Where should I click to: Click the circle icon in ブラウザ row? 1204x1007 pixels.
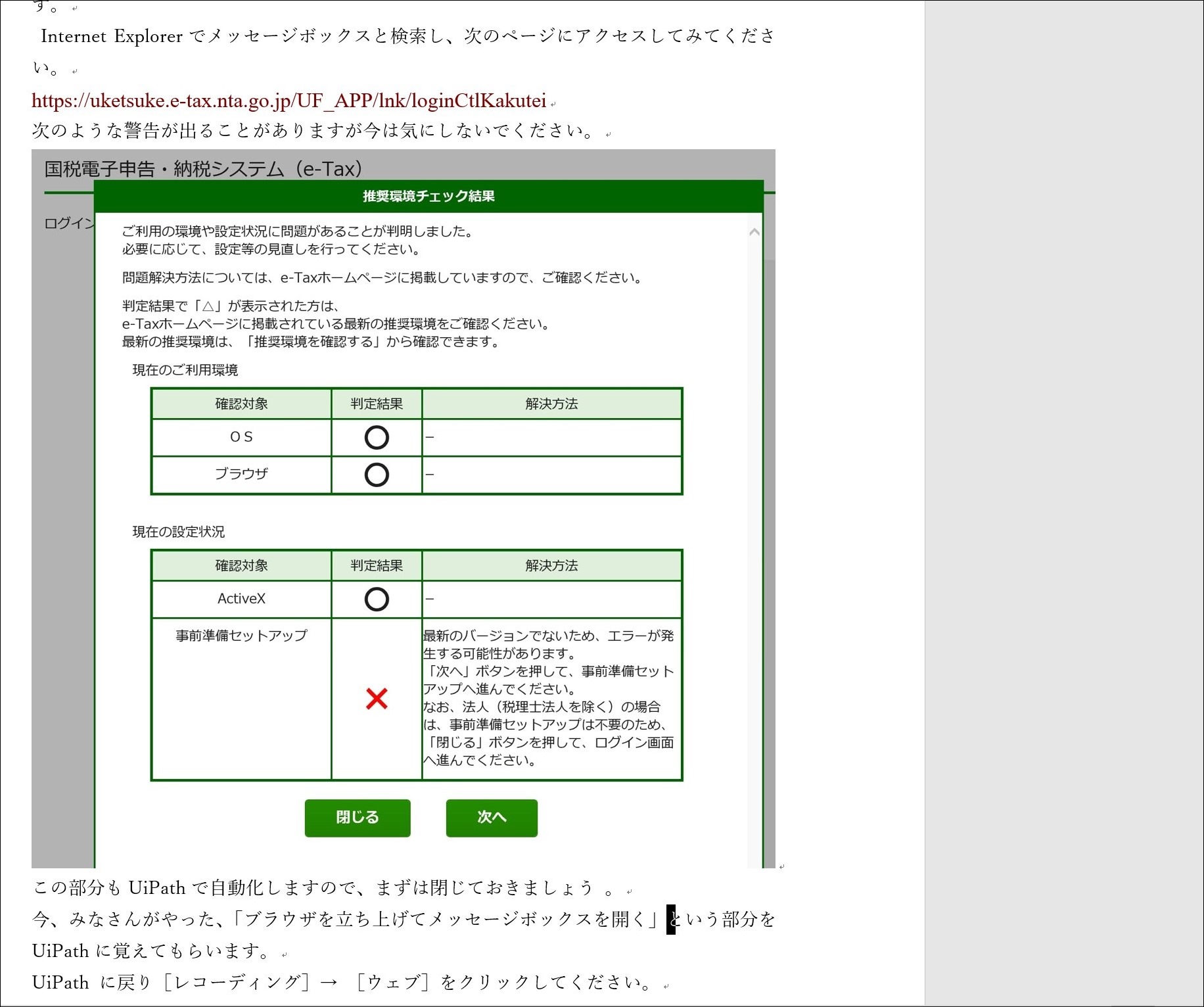(377, 475)
